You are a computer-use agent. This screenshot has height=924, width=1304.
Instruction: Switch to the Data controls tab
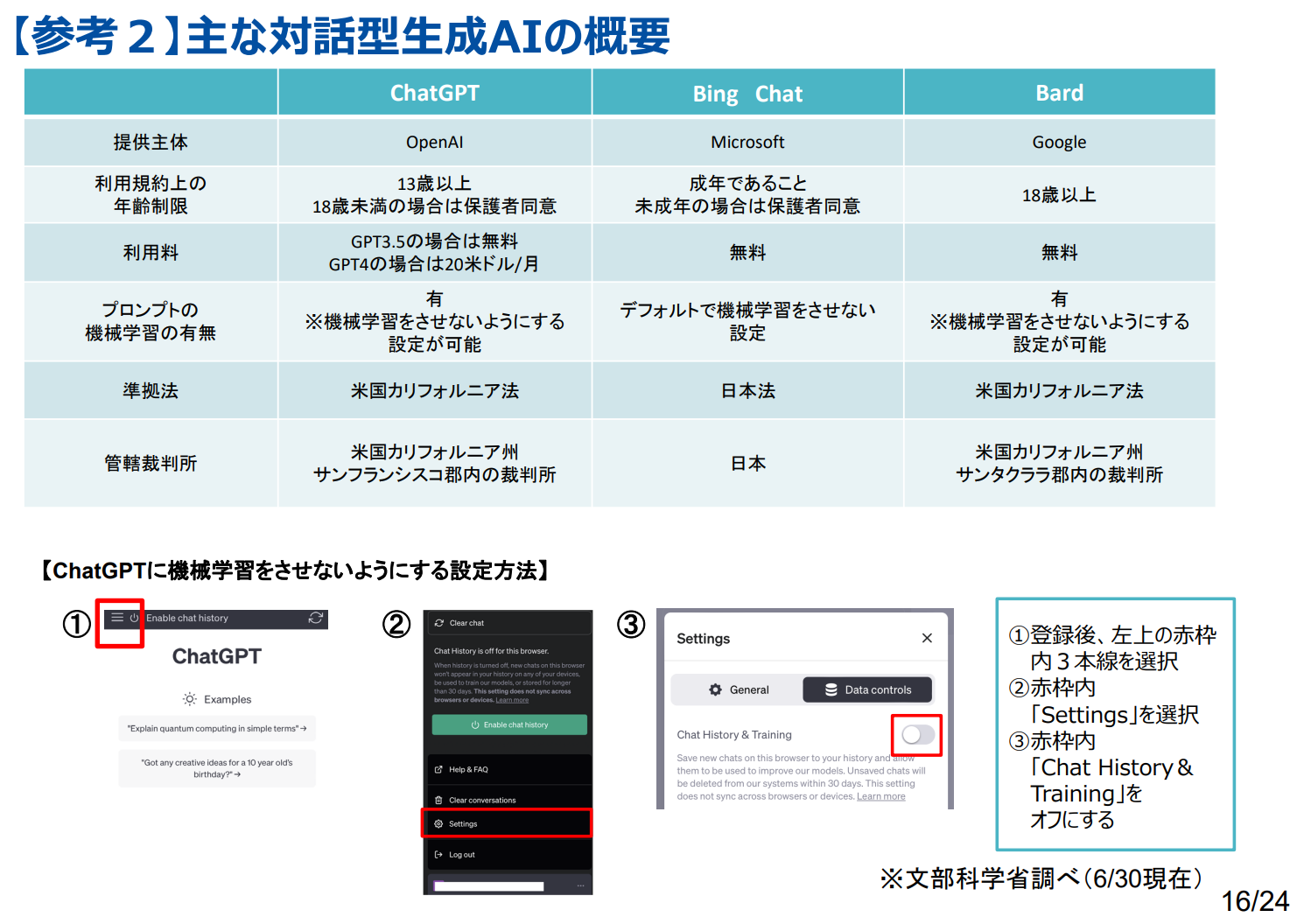pyautogui.click(x=867, y=689)
